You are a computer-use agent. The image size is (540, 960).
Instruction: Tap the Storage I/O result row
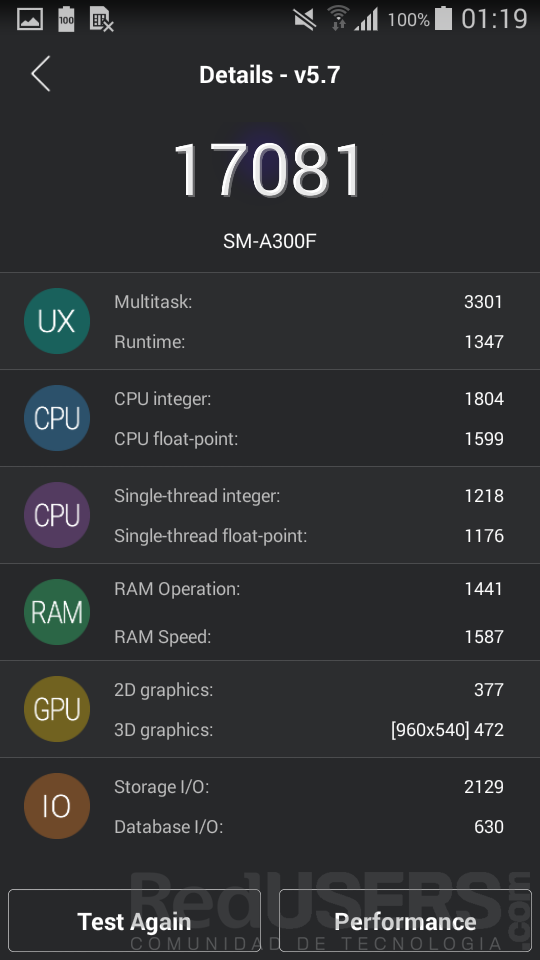point(309,787)
